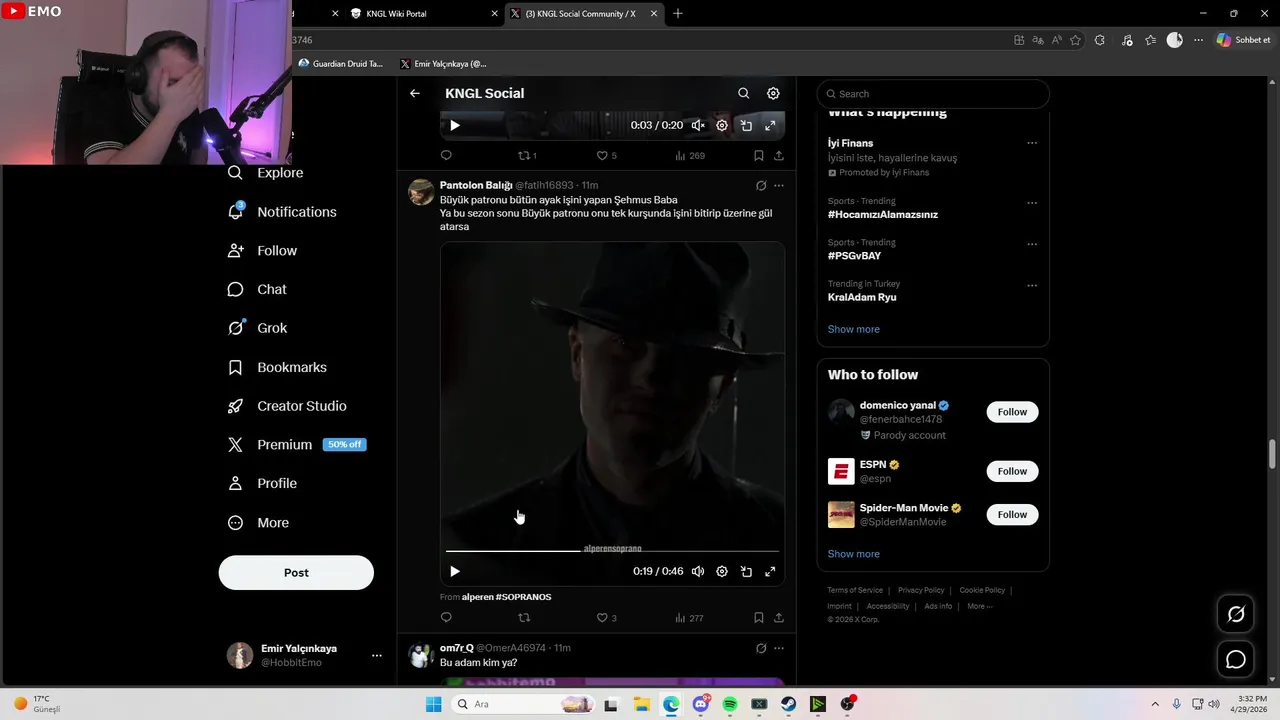Open Notifications in sidebar
Screen dimensions: 1280x720
[282, 212]
